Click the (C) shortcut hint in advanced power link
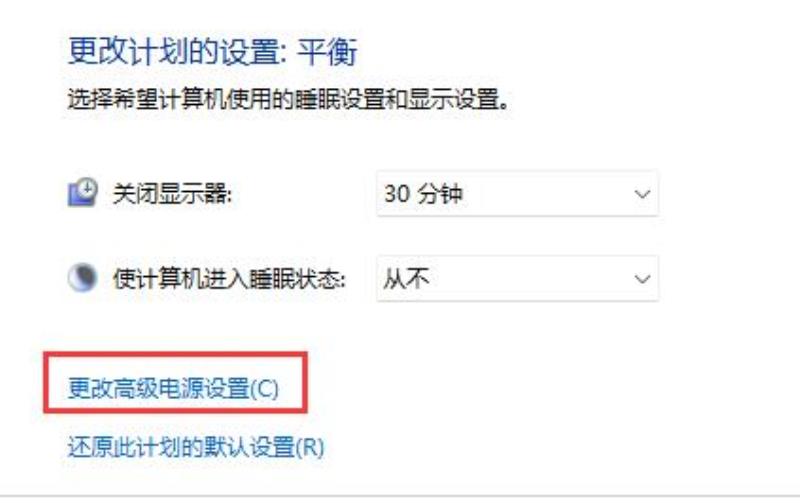Screen dimensions: 800x503 tap(264, 389)
